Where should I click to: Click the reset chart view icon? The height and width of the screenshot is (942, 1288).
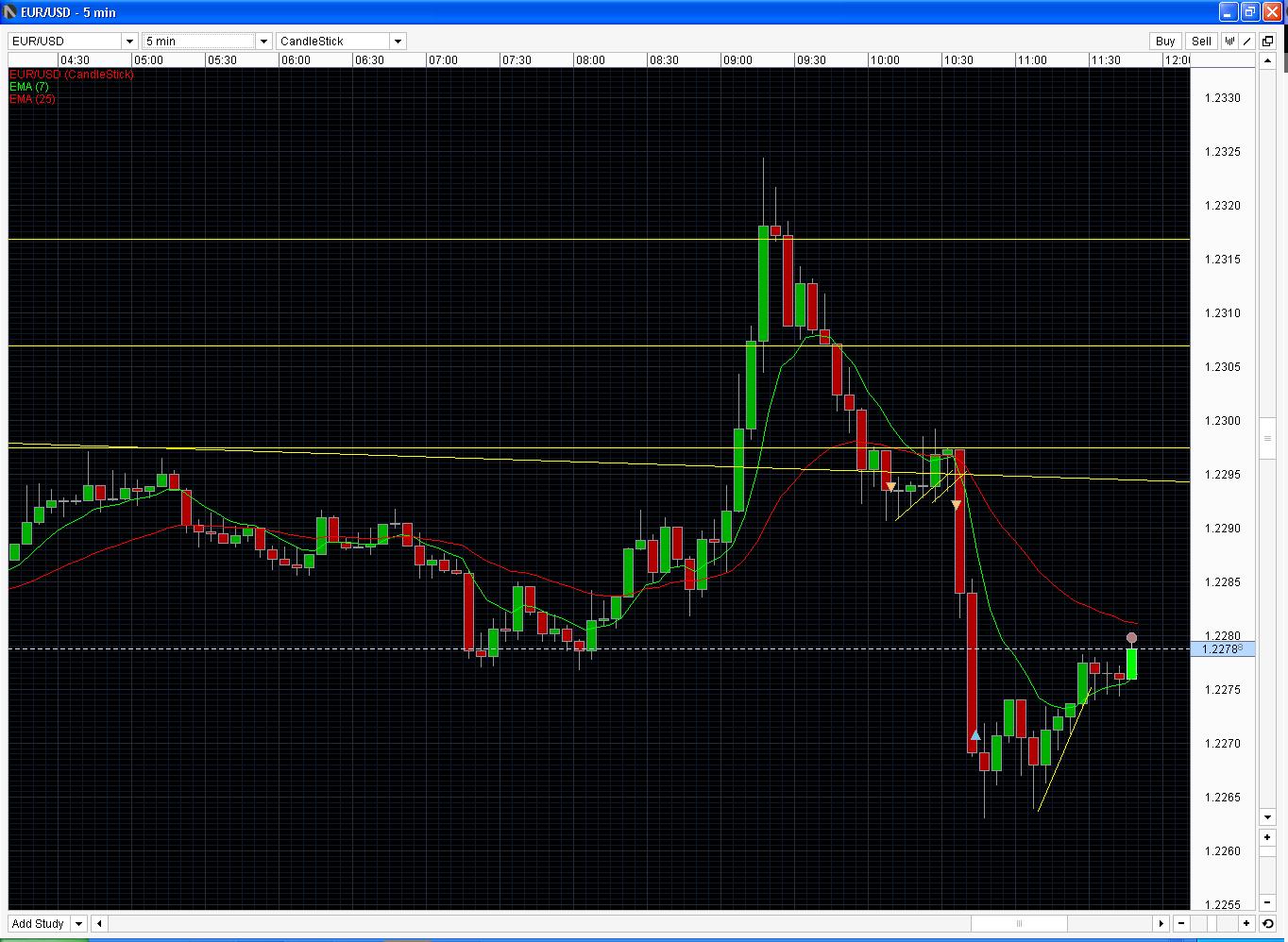coord(1268,924)
